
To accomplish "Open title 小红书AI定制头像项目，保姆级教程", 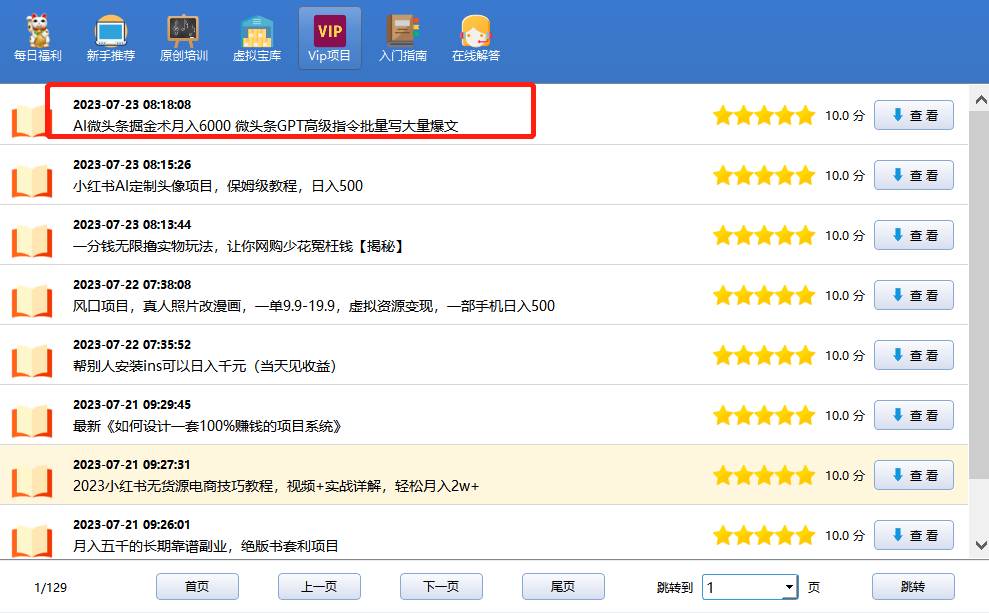I will [x=218, y=186].
